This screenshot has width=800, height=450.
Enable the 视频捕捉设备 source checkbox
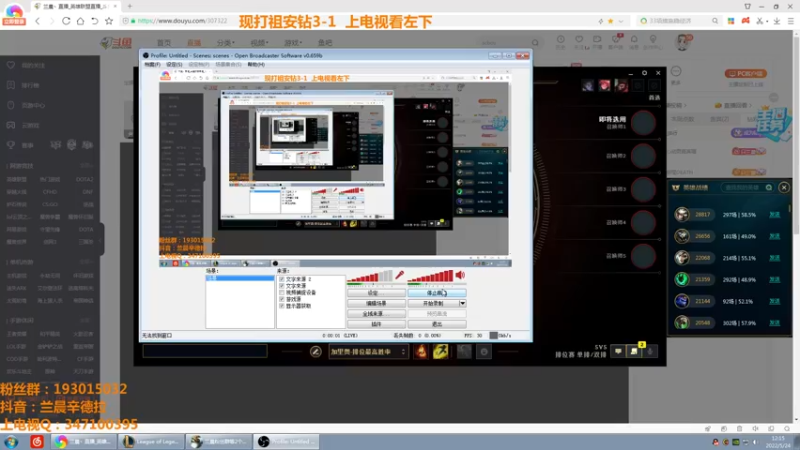pyautogui.click(x=282, y=293)
